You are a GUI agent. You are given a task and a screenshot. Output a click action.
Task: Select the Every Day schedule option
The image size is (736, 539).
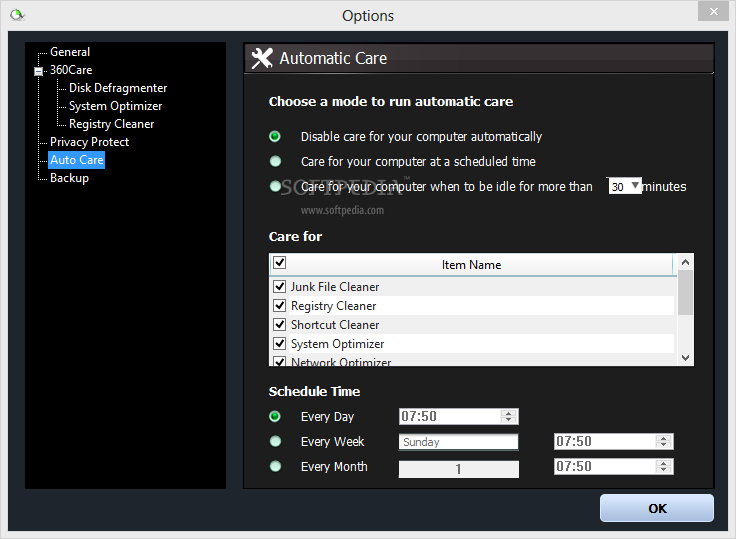pos(275,416)
